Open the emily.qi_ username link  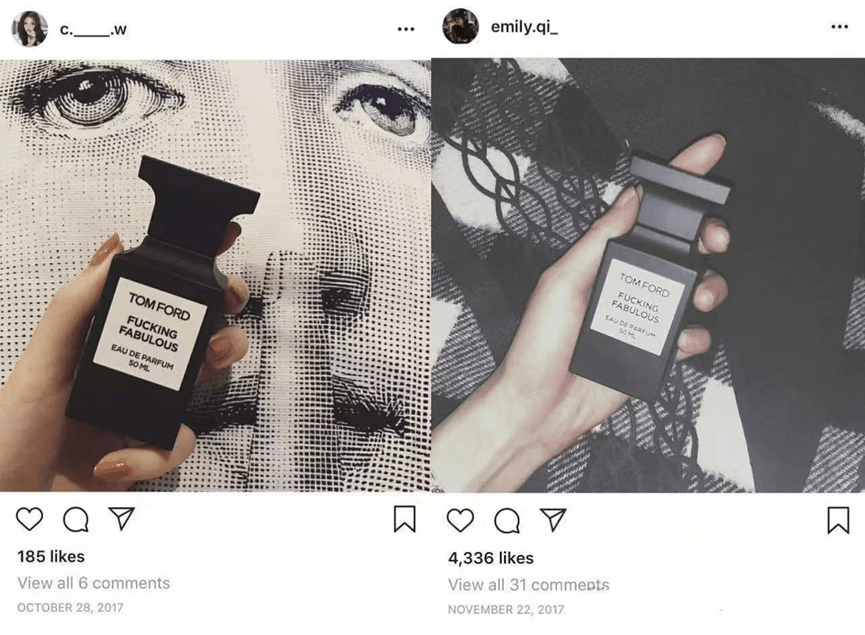coord(524,26)
